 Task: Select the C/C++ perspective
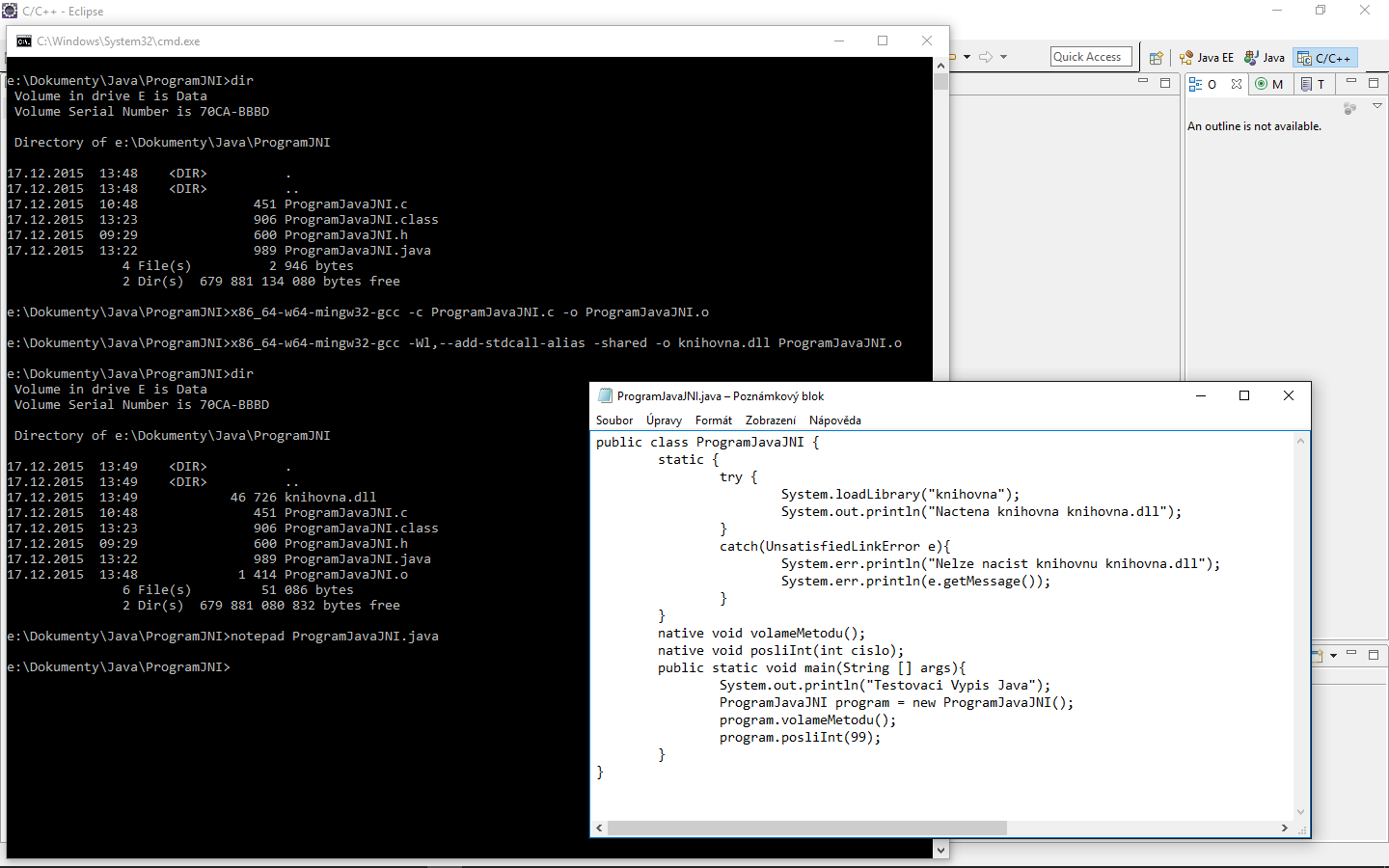[1324, 57]
